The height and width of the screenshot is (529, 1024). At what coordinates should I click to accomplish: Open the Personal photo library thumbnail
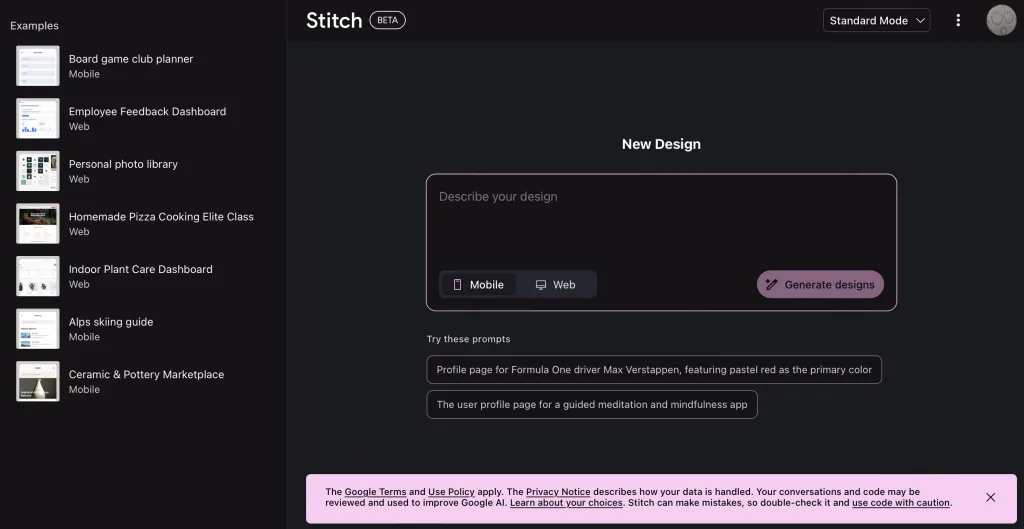coord(38,171)
